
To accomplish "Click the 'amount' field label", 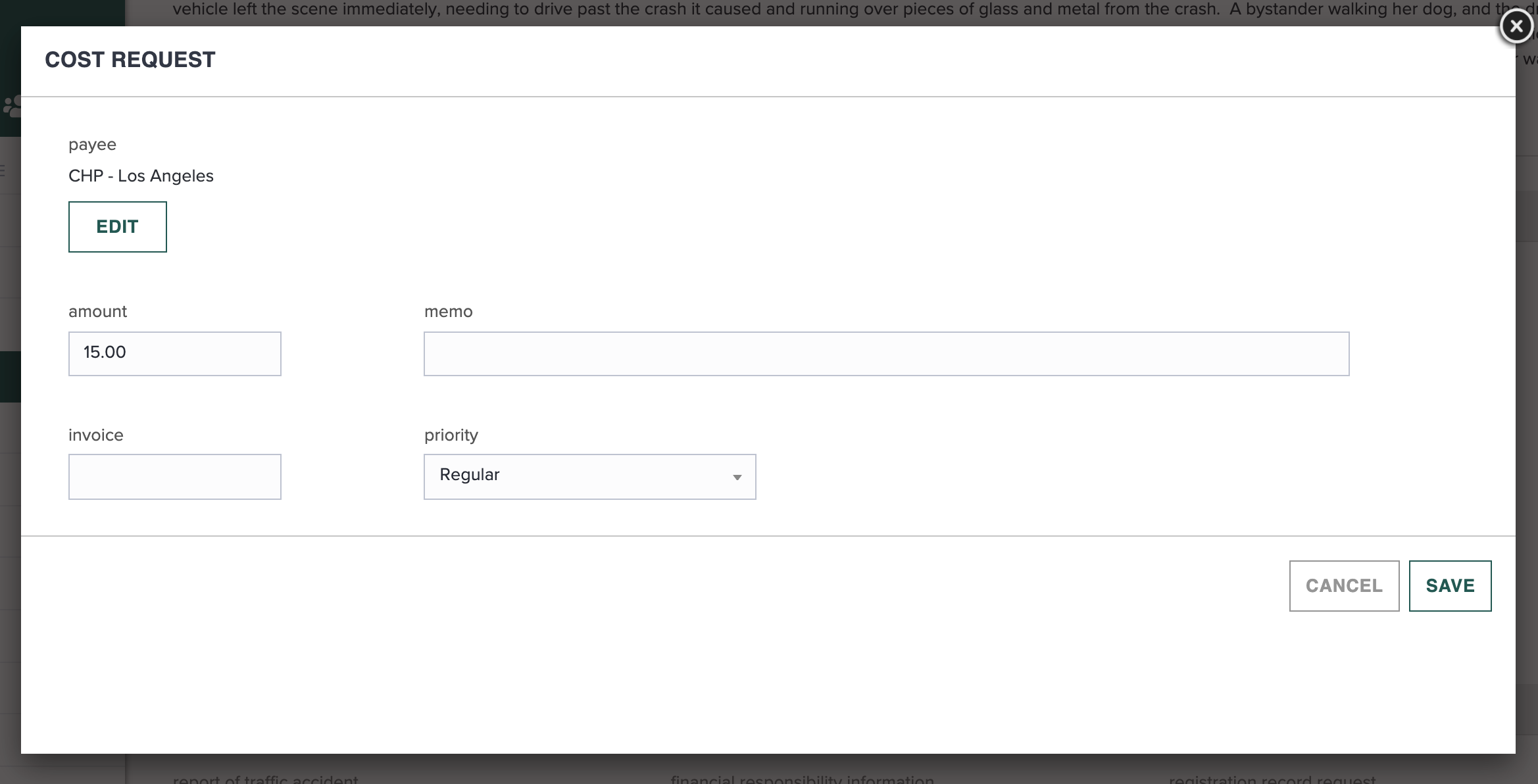I will 98,312.
